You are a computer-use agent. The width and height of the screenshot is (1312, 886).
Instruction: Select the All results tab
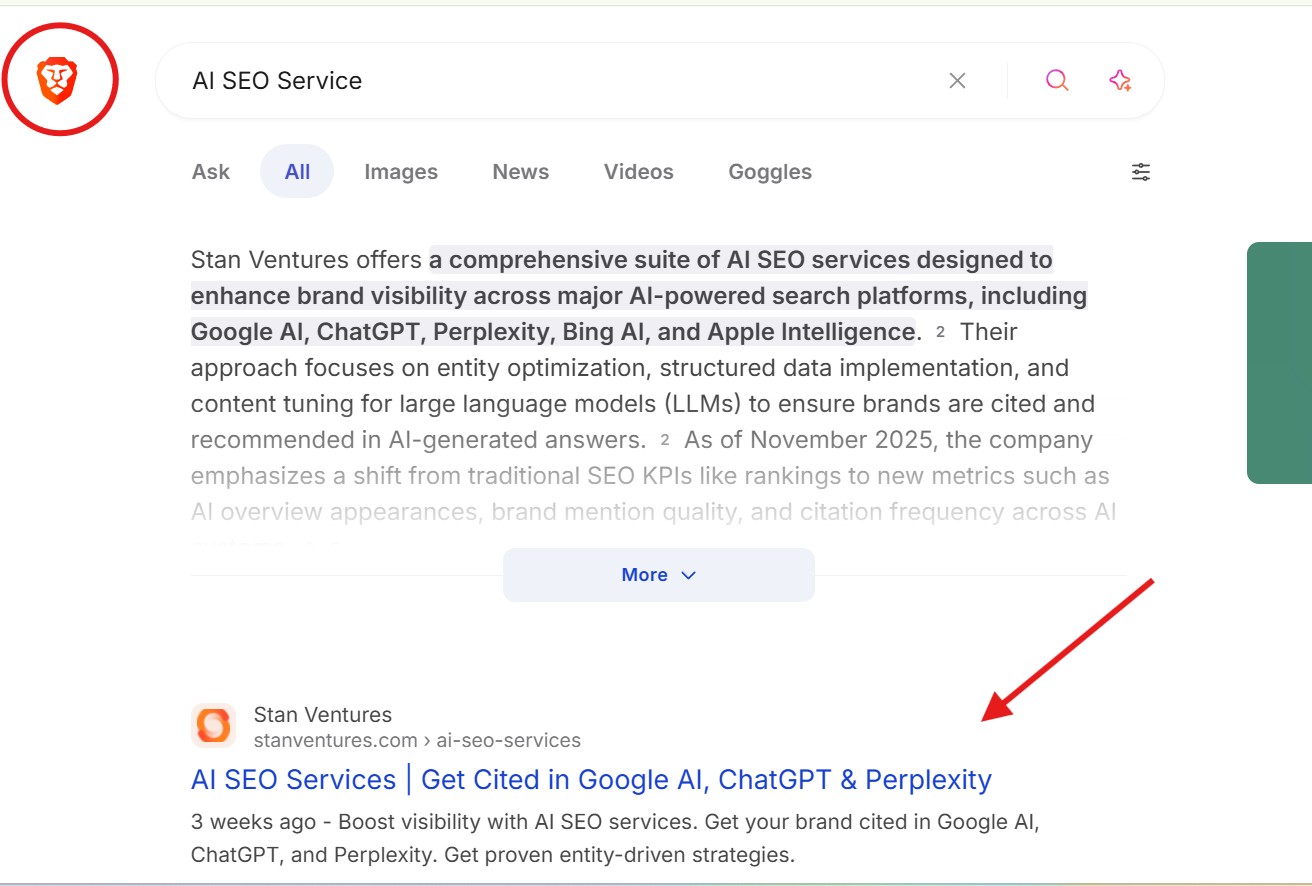click(x=296, y=171)
